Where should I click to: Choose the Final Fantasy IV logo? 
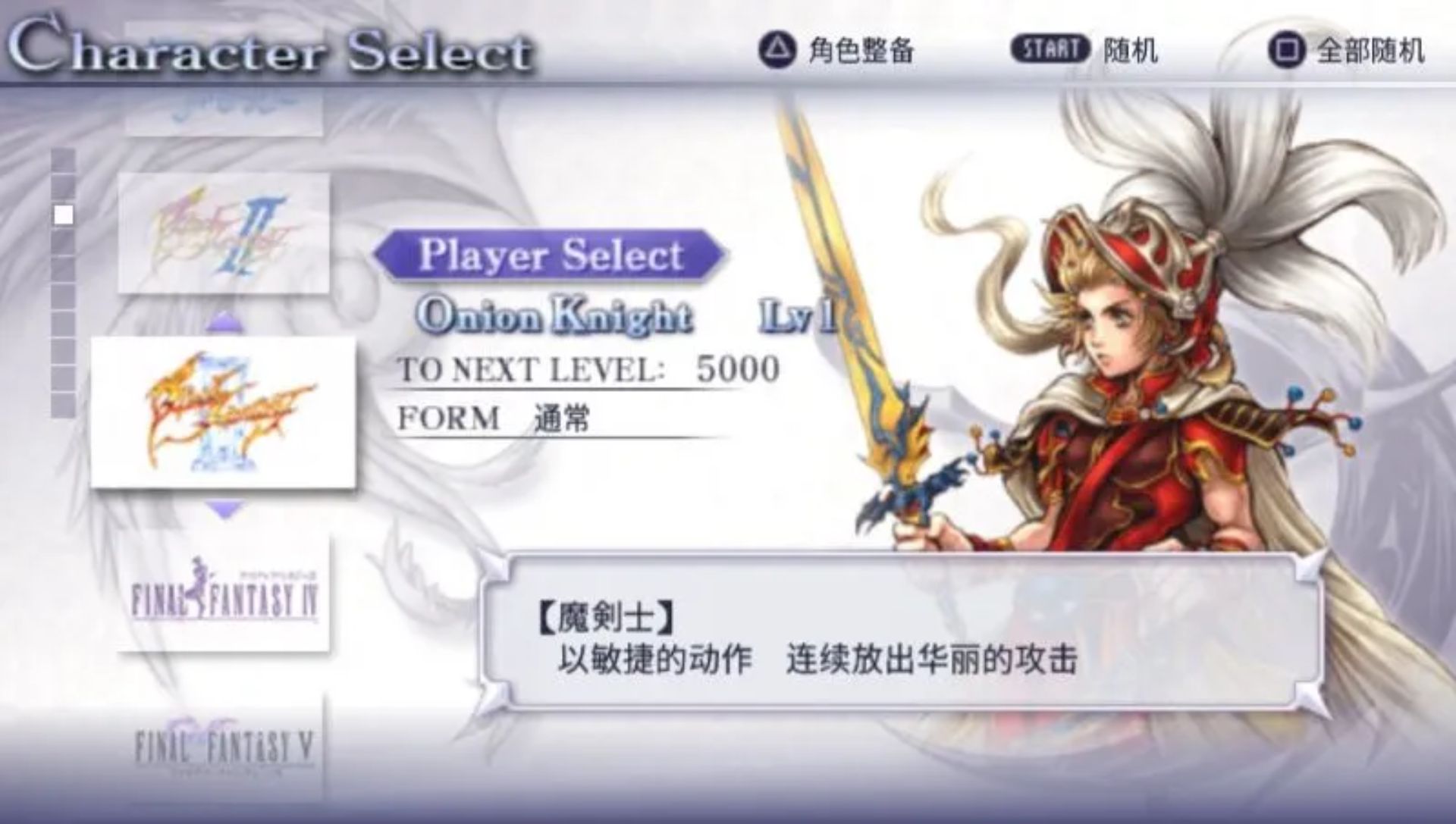(224, 591)
